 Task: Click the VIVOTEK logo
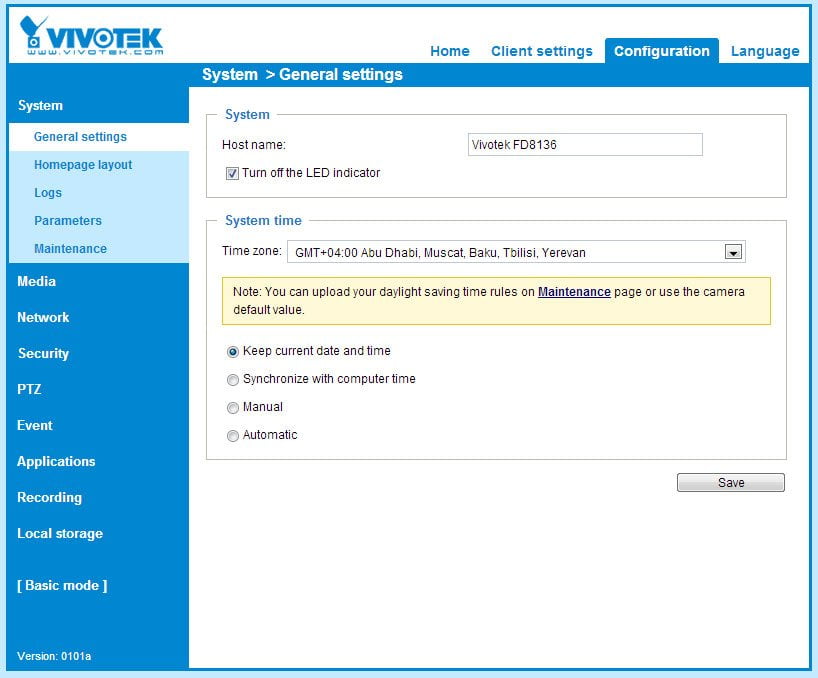[91, 35]
